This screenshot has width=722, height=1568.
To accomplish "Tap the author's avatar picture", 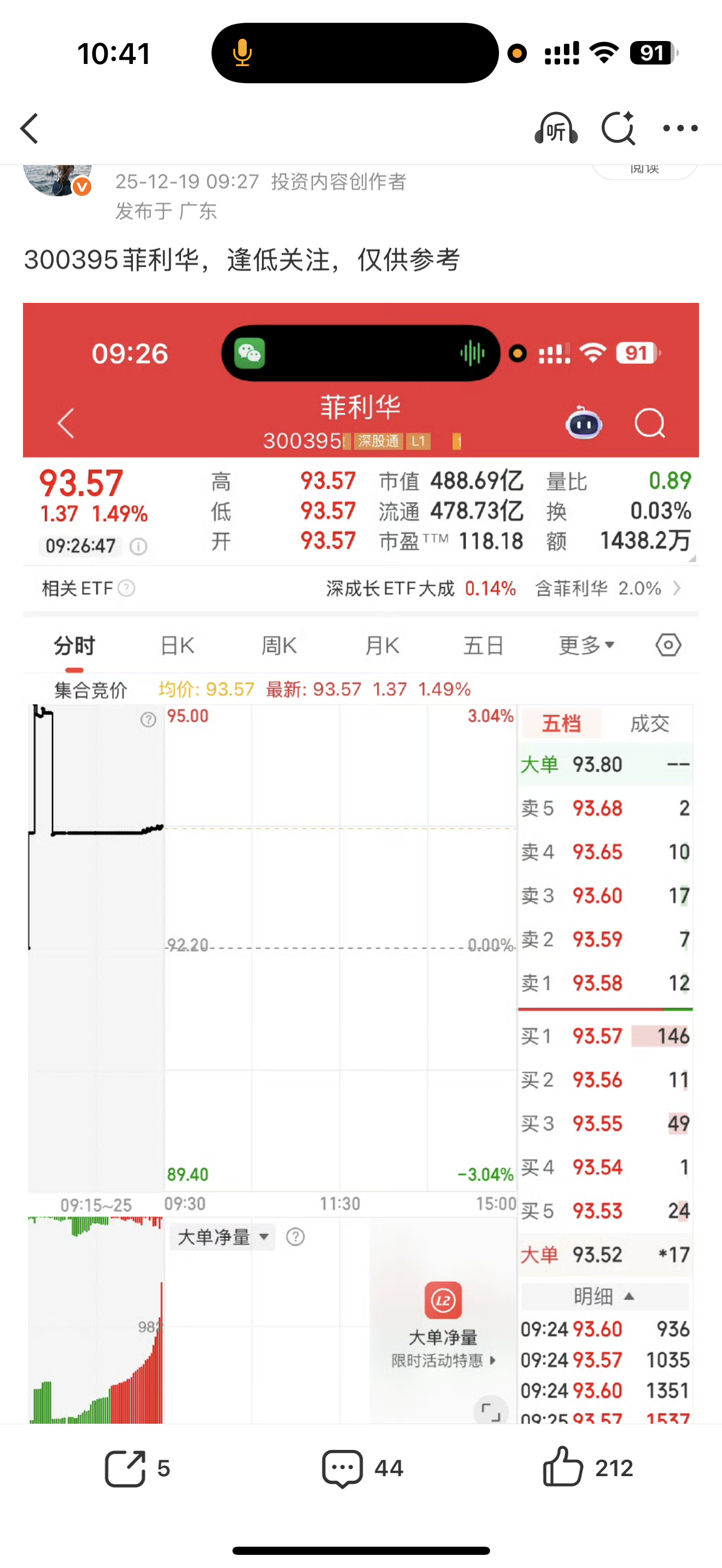I will 57,180.
